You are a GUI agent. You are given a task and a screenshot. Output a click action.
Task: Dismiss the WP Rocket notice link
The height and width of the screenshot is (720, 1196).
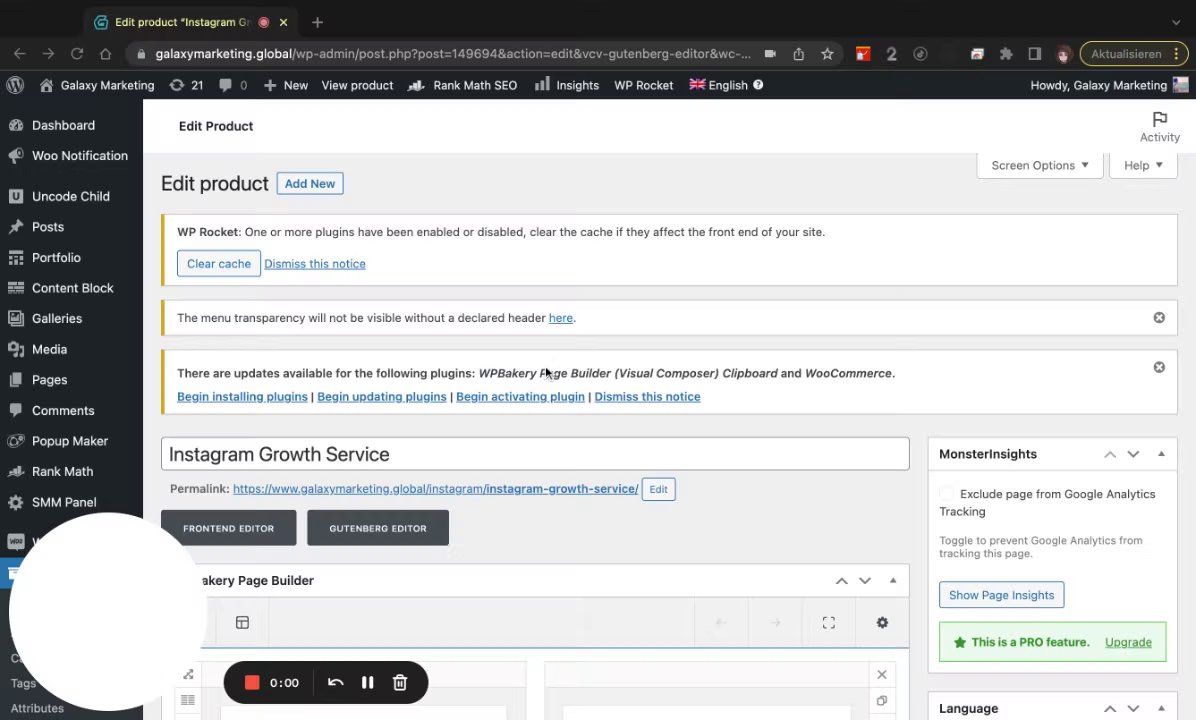(x=315, y=264)
